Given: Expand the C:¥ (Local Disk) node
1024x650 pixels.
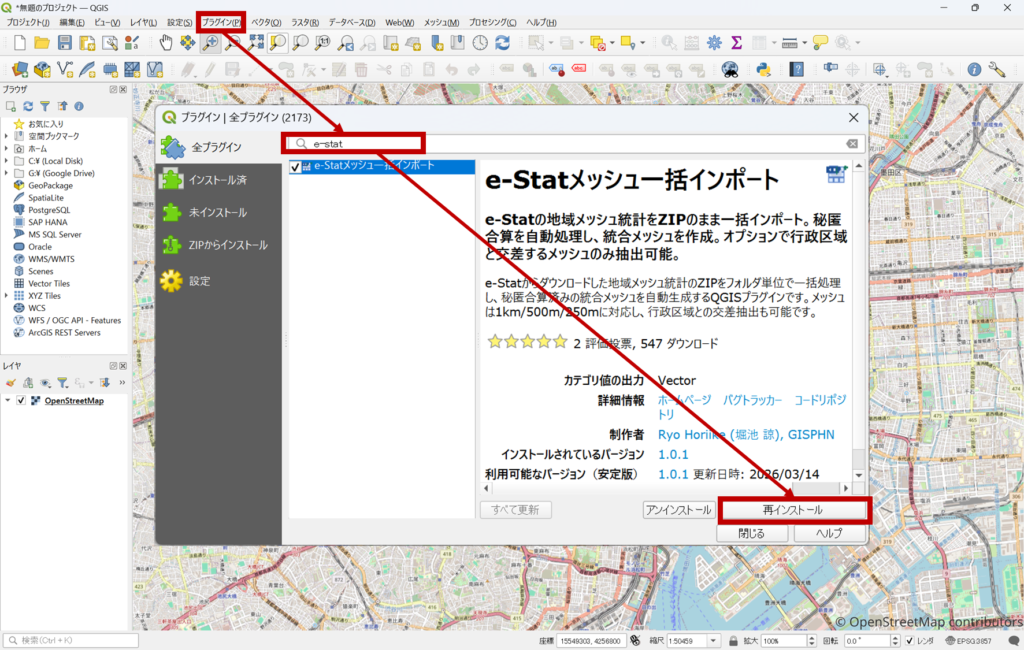Looking at the screenshot, I should (7, 160).
